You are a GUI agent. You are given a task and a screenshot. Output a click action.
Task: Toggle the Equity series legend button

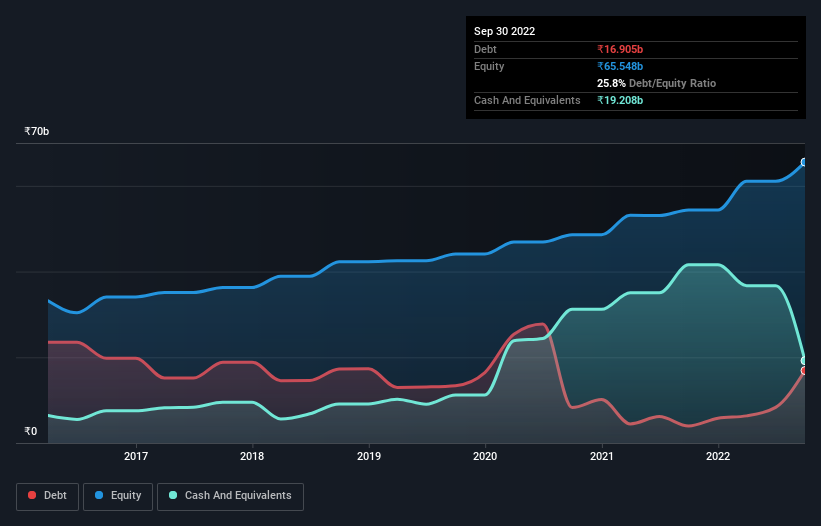118,496
